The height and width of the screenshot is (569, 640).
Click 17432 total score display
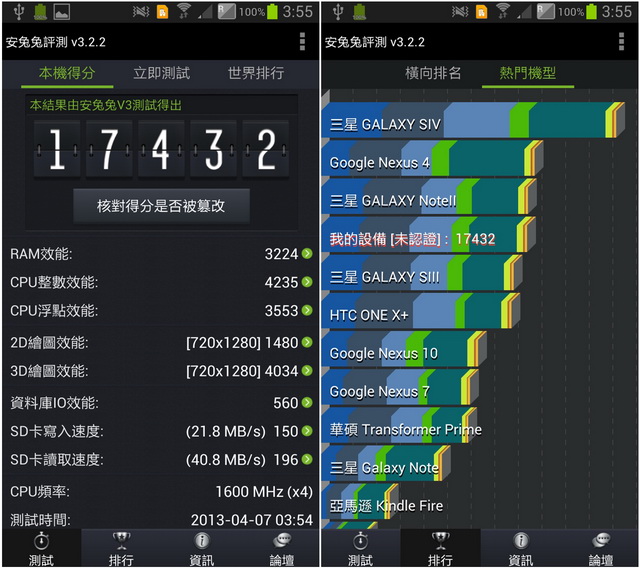point(161,149)
